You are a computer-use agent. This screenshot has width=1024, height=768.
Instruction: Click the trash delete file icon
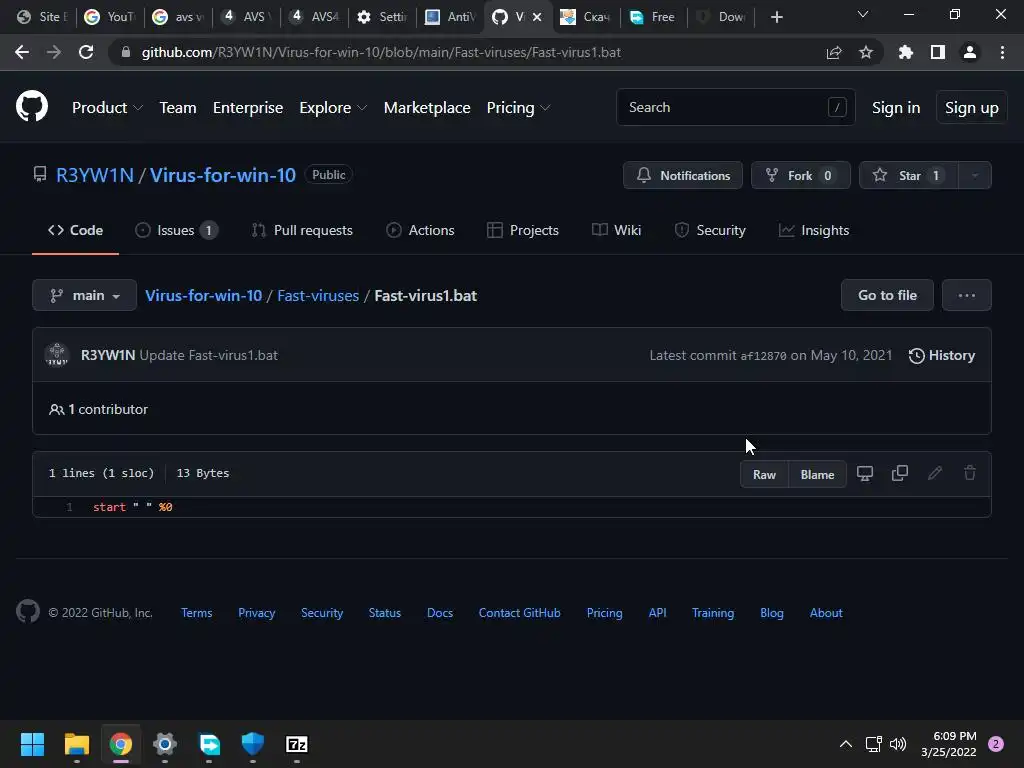970,473
